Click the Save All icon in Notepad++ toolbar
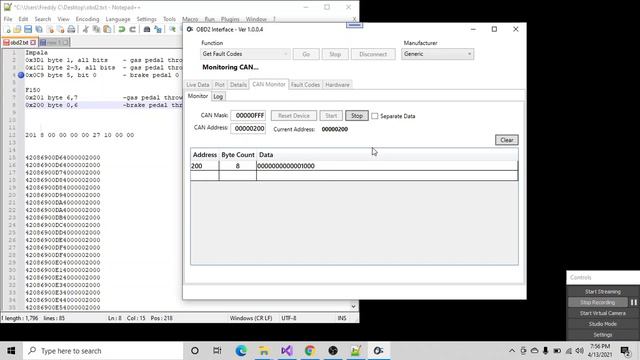This screenshot has height=360, width=640. (x=39, y=29)
